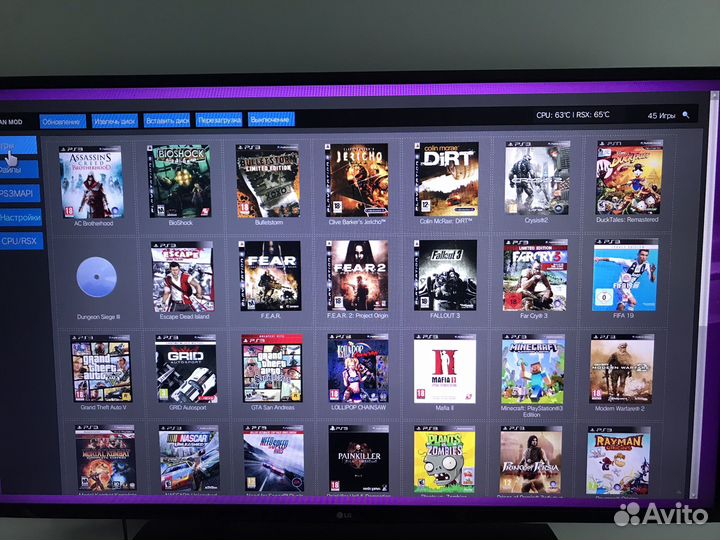The height and width of the screenshot is (540, 720).
Task: Select the Painkiller game cover
Action: 359,459
